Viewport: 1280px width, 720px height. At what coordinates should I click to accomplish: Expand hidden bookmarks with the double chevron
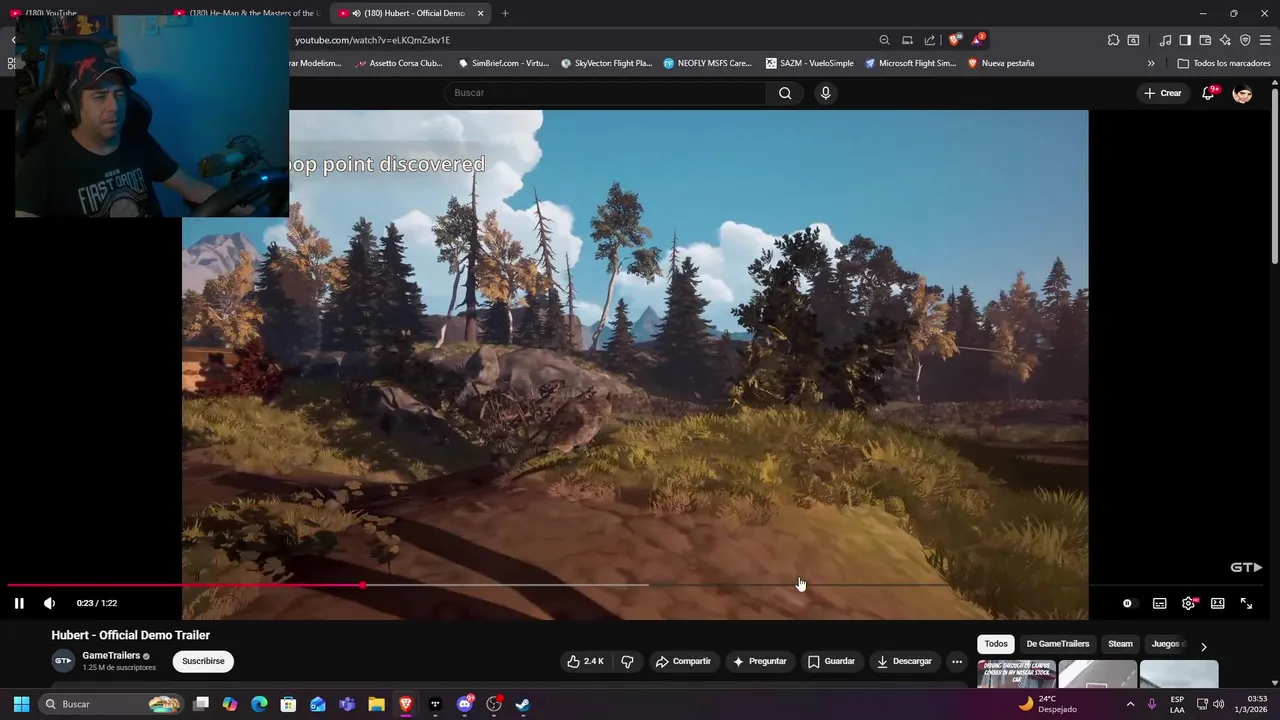pos(1151,63)
